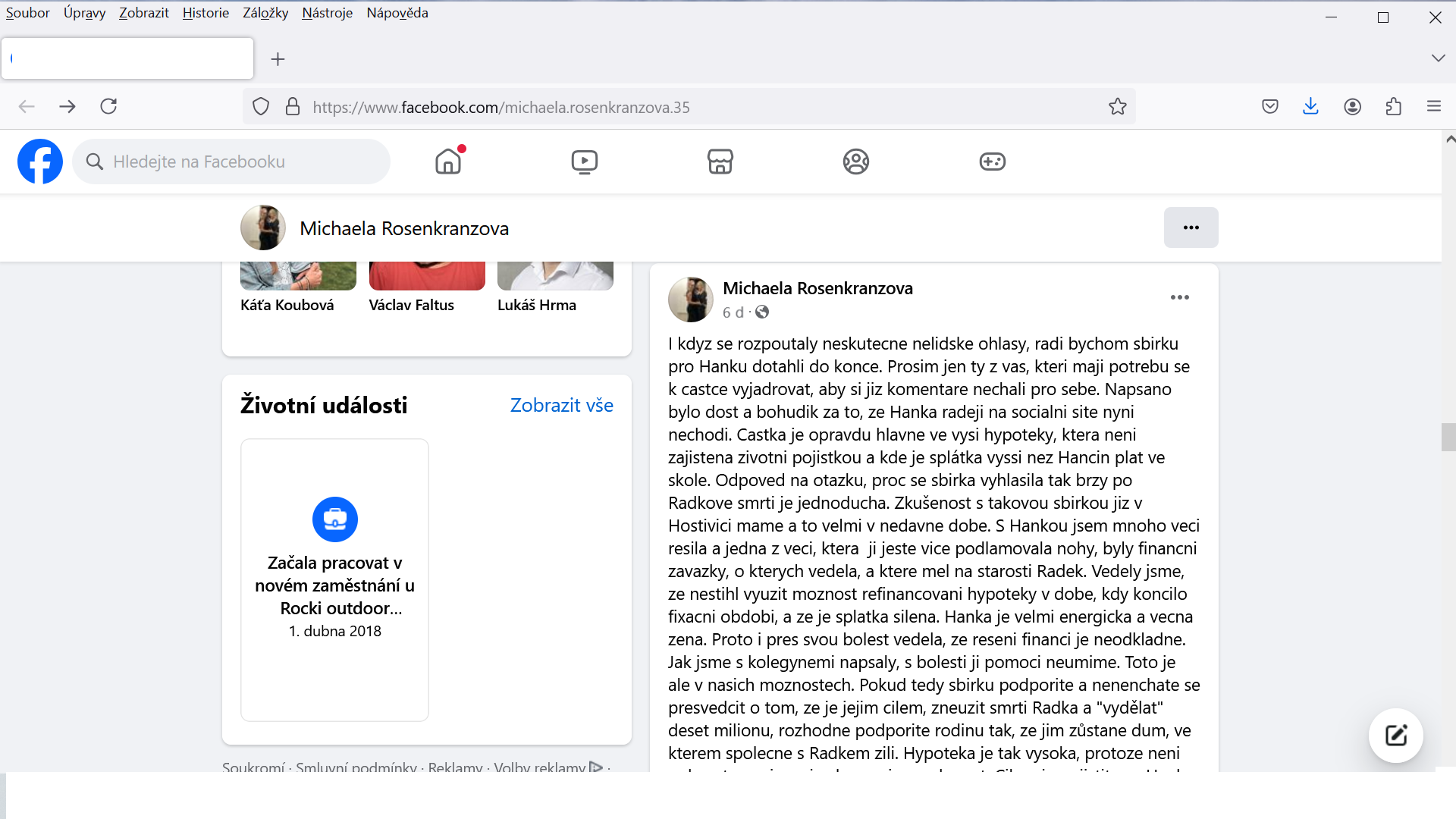The height and width of the screenshot is (819, 1456).
Task: Click the Facebook logo icon
Action: coord(40,162)
